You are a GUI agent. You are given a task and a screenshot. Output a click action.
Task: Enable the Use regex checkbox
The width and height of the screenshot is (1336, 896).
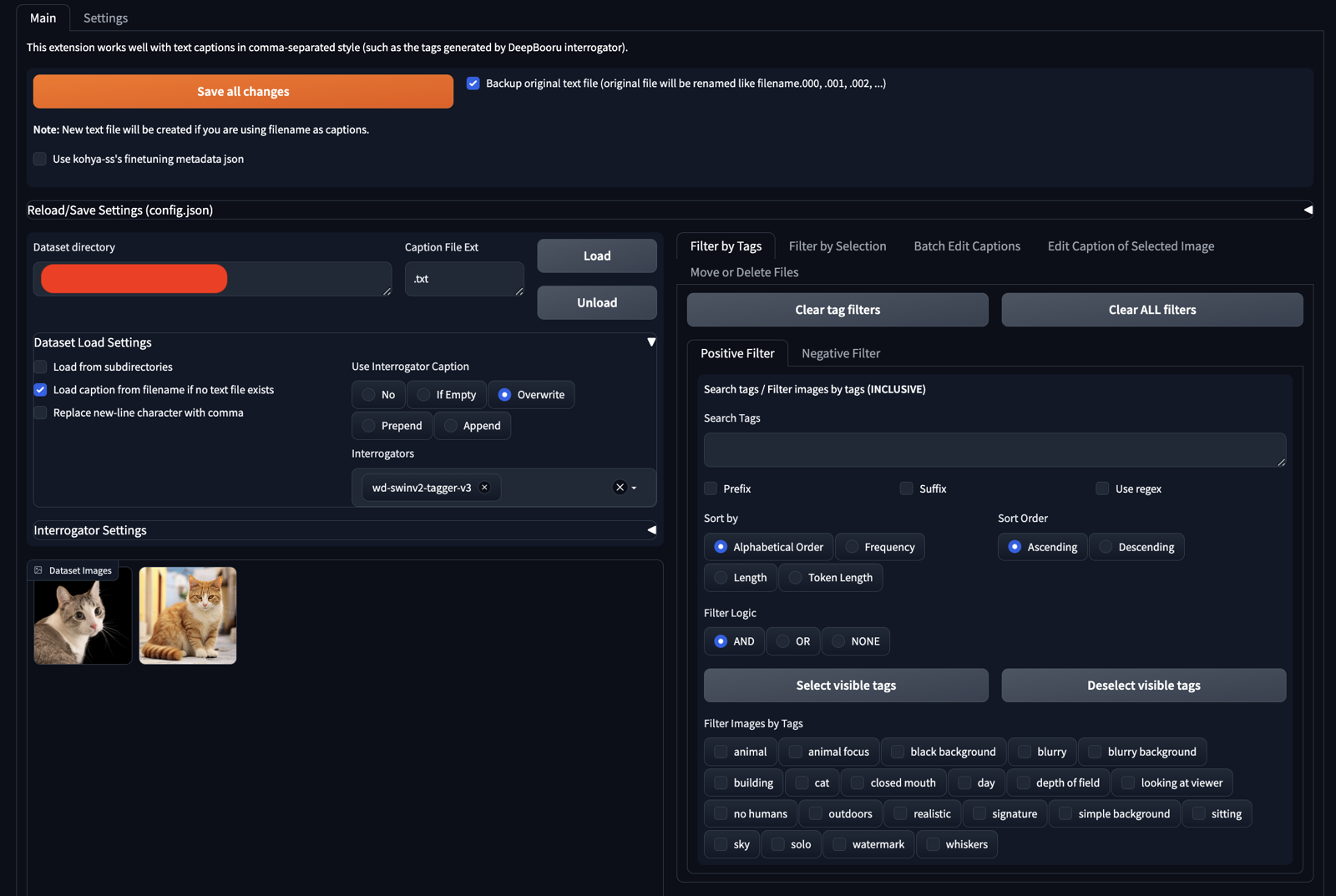pyautogui.click(x=1103, y=488)
